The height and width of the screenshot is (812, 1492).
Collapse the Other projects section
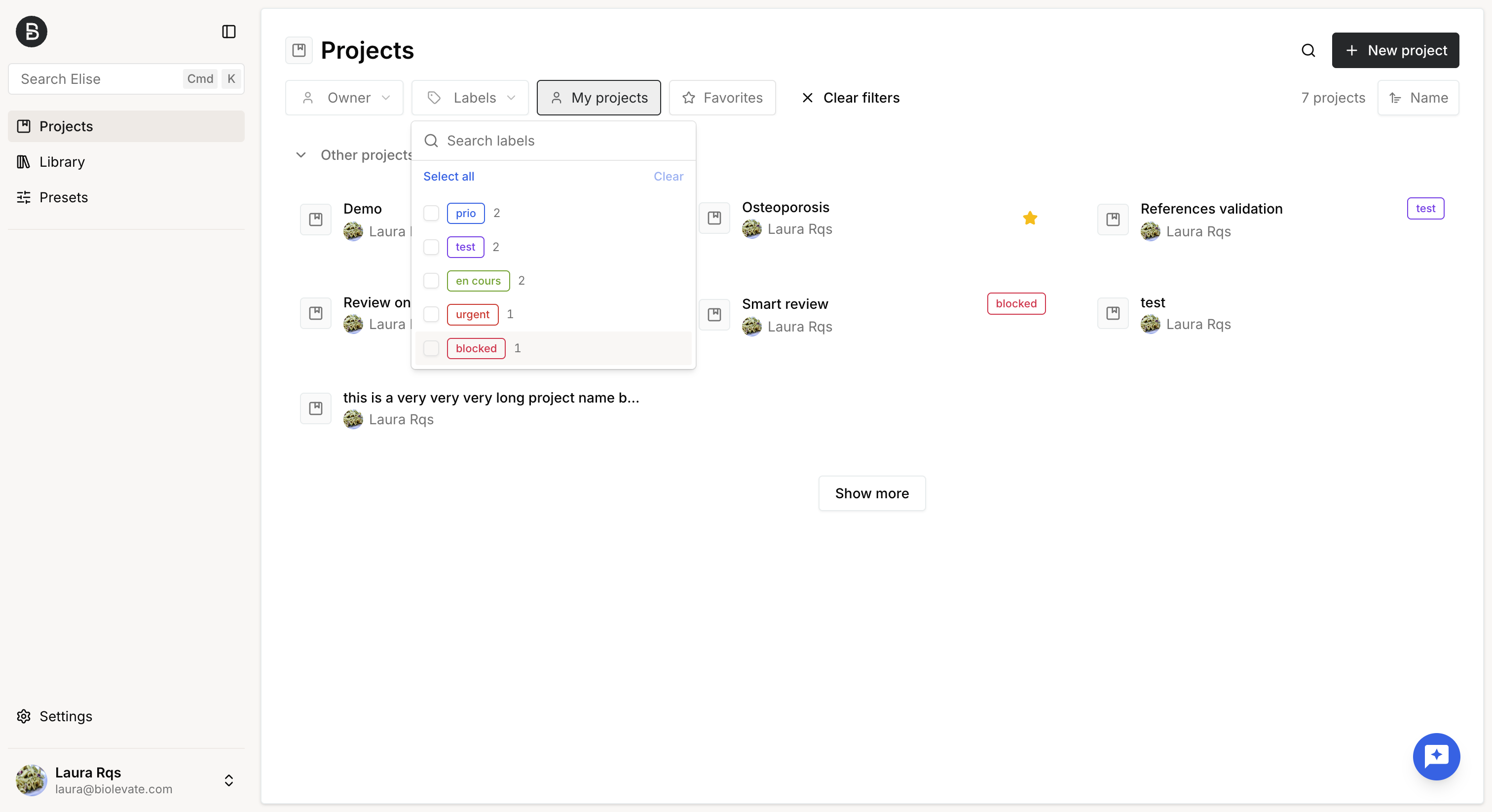tap(300, 155)
